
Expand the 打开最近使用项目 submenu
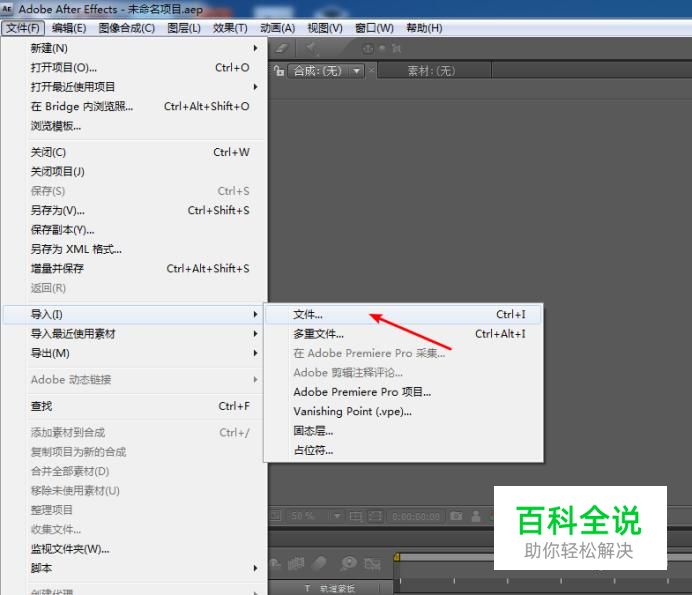(x=135, y=87)
